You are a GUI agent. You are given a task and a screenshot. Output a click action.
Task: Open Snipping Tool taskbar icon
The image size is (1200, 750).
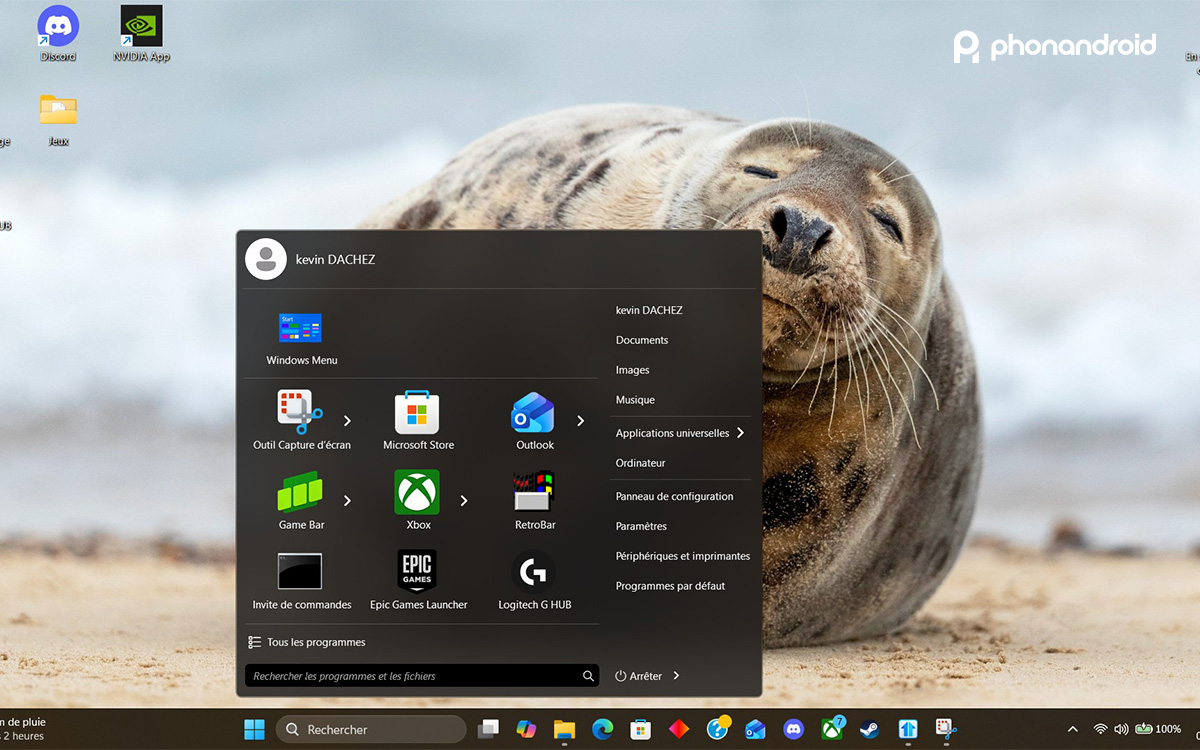click(946, 729)
